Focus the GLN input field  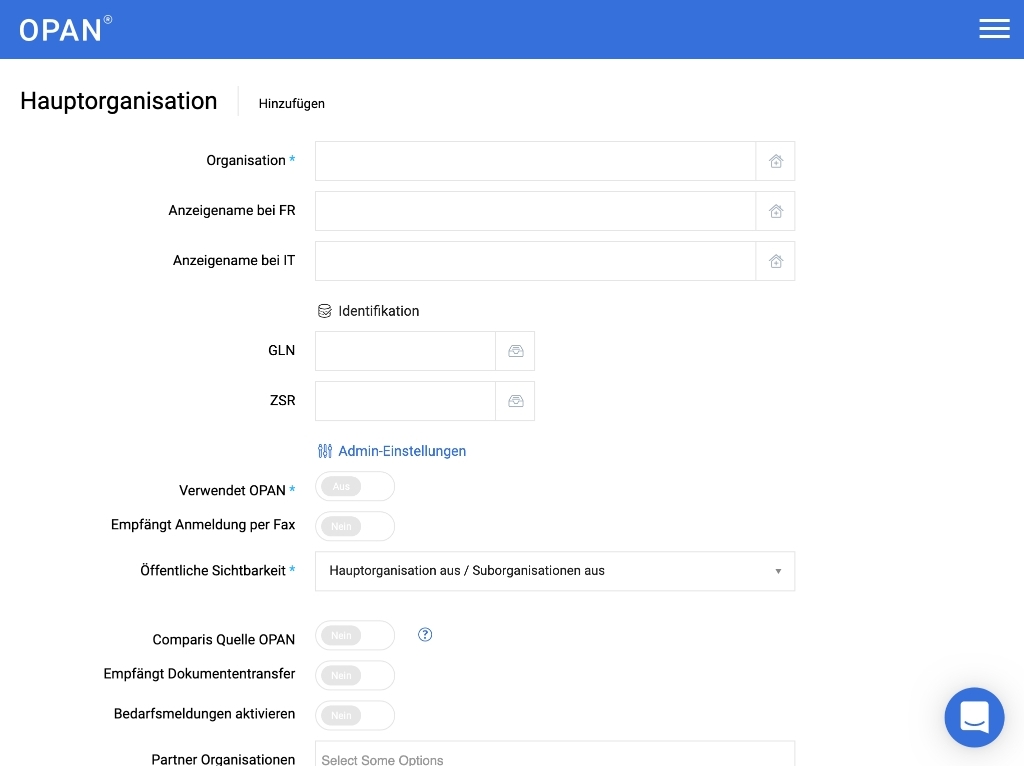[405, 351]
